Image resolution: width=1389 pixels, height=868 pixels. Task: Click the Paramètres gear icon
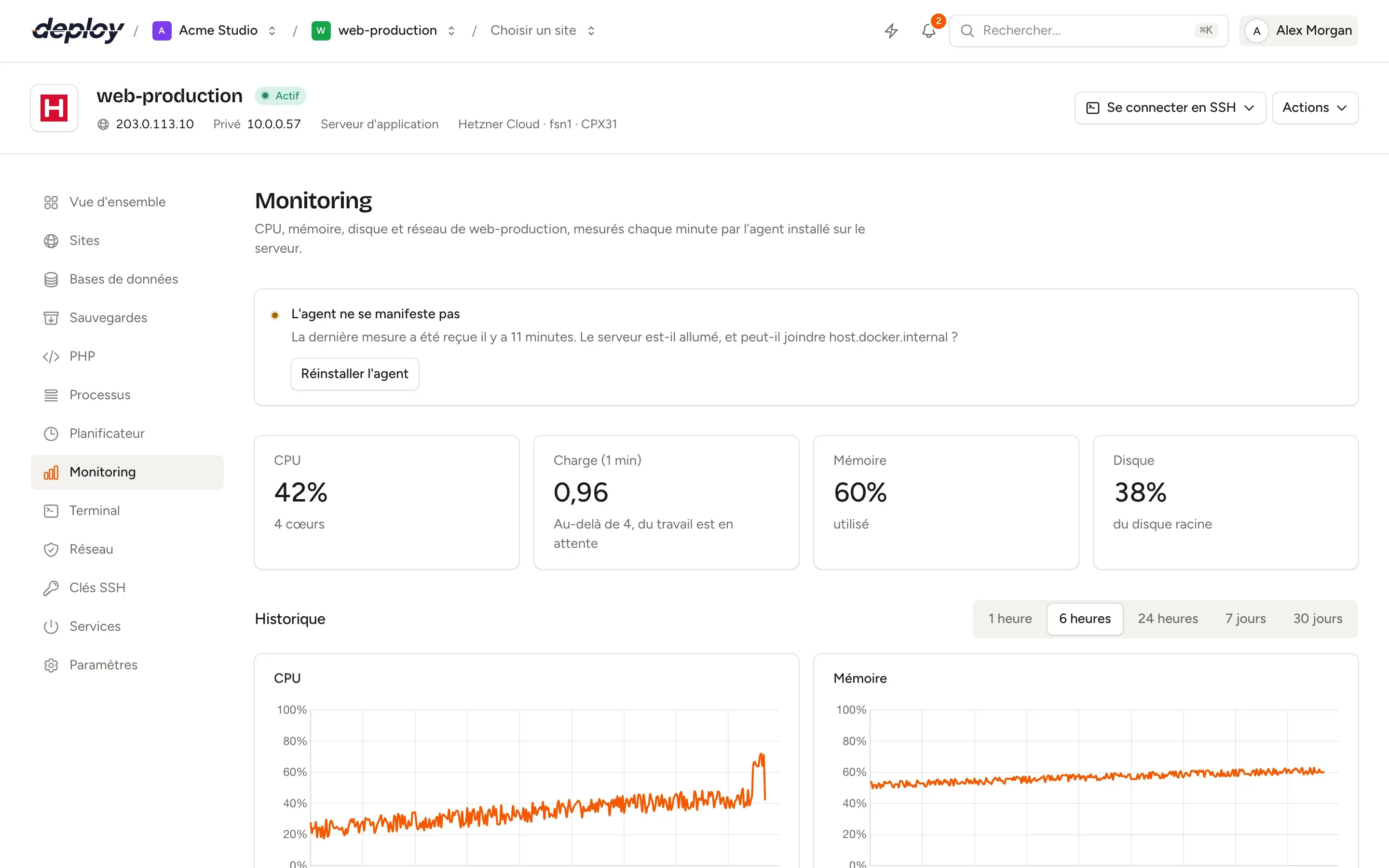coord(51,665)
